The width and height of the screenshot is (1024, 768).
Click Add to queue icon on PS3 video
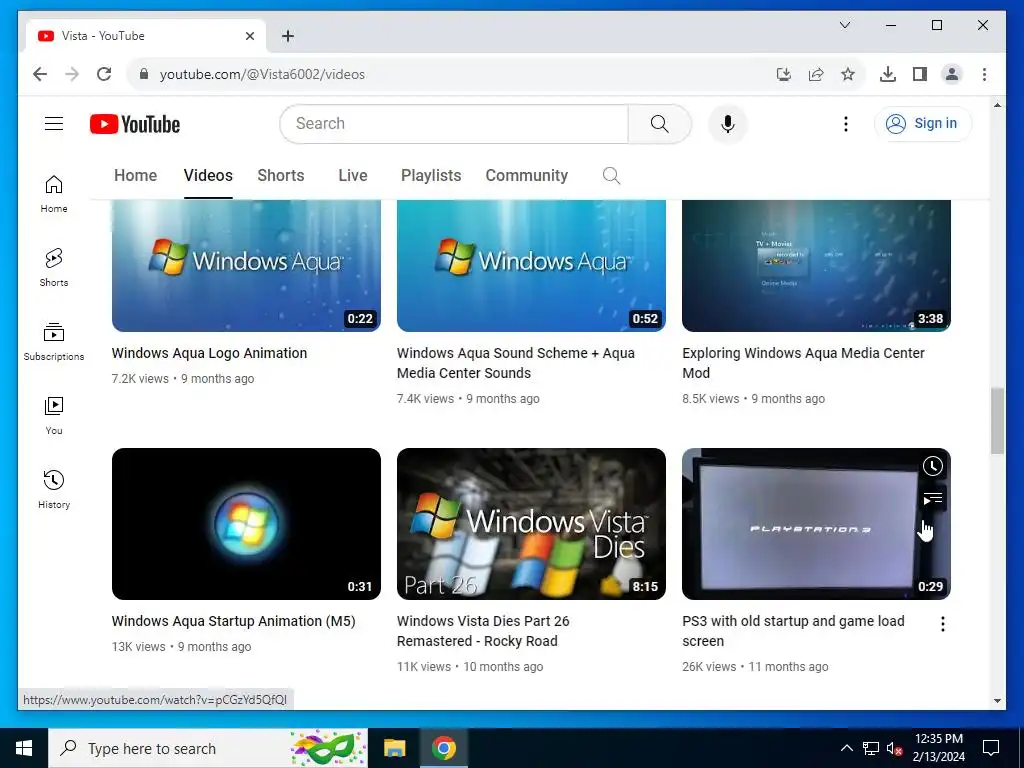[933, 500]
